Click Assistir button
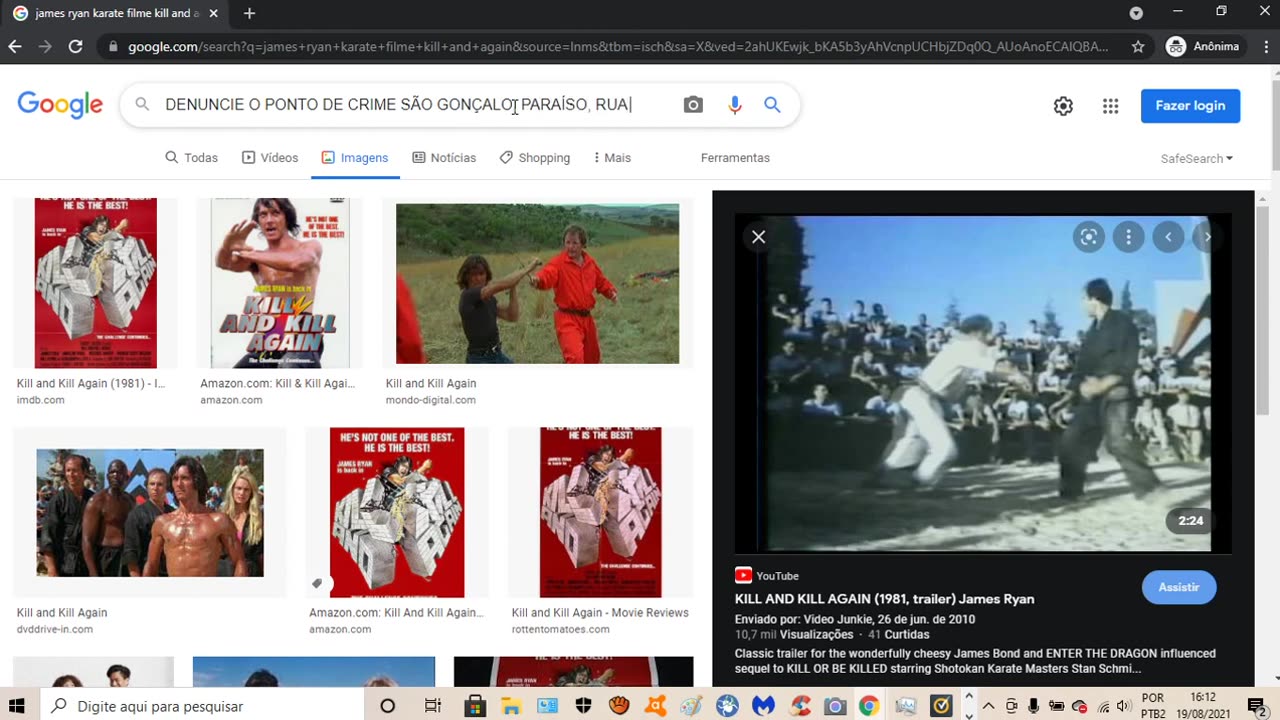This screenshot has height=720, width=1280. tap(1179, 587)
